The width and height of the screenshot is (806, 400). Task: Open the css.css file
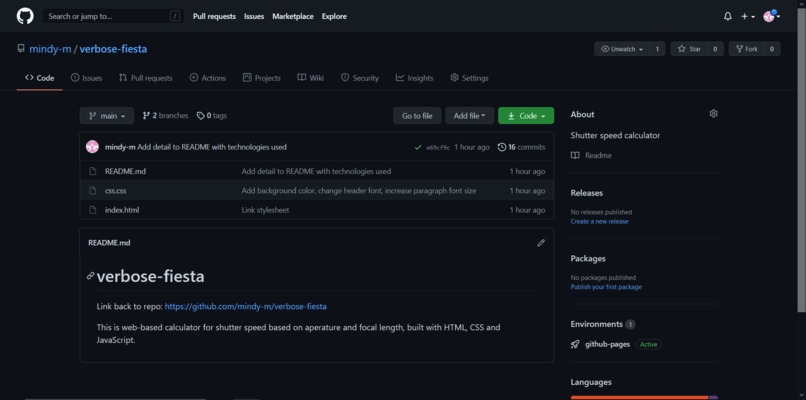pyautogui.click(x=116, y=191)
